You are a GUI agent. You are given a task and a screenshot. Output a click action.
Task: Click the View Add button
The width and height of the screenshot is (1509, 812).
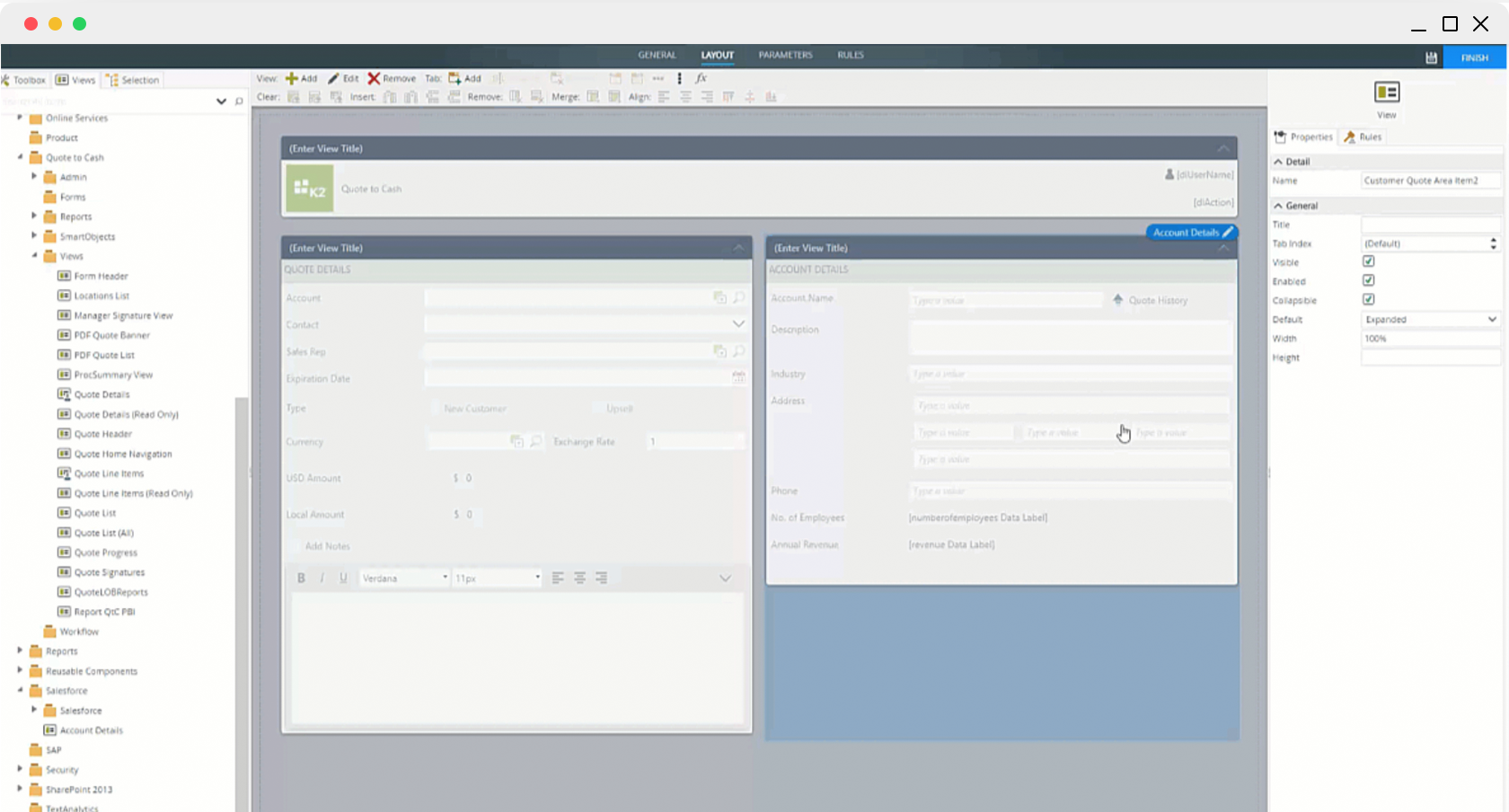302,78
